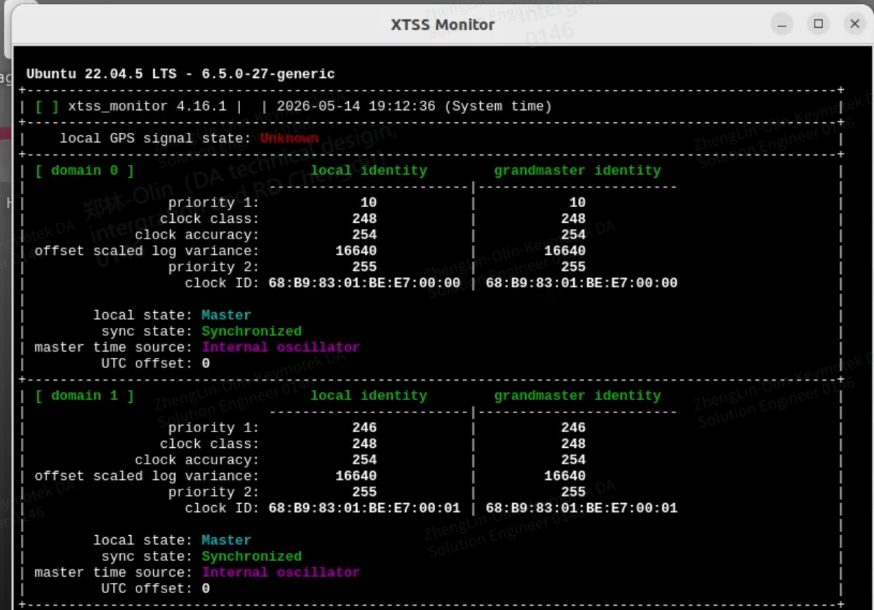Click domain 0 clock accuracy label
Screen dimensions: 874x610
tap(197, 235)
